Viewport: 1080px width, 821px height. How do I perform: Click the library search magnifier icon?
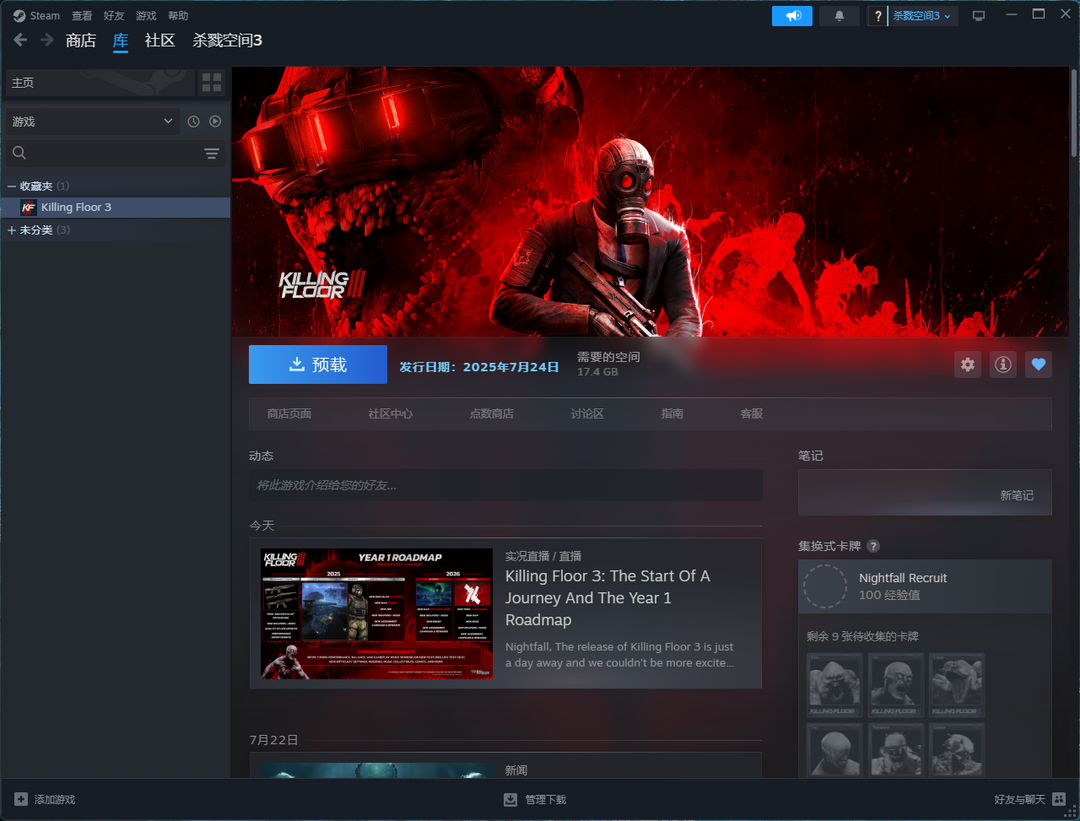(x=19, y=153)
